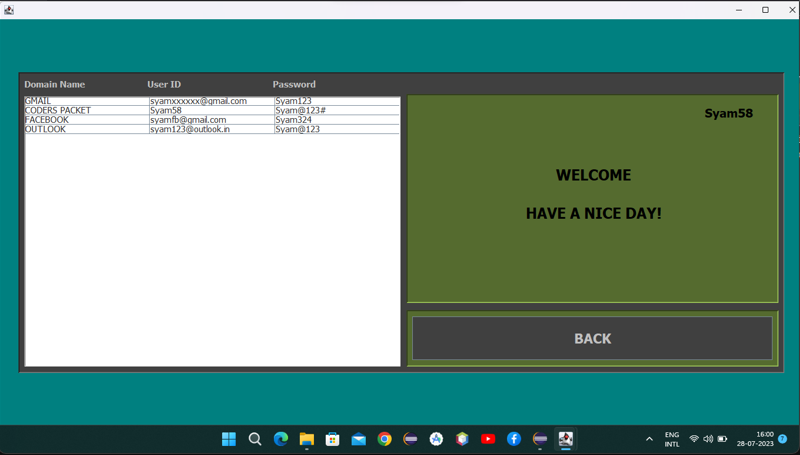Click user ID syamfb@gmail.com cell
The width and height of the screenshot is (800, 455).
coord(212,120)
